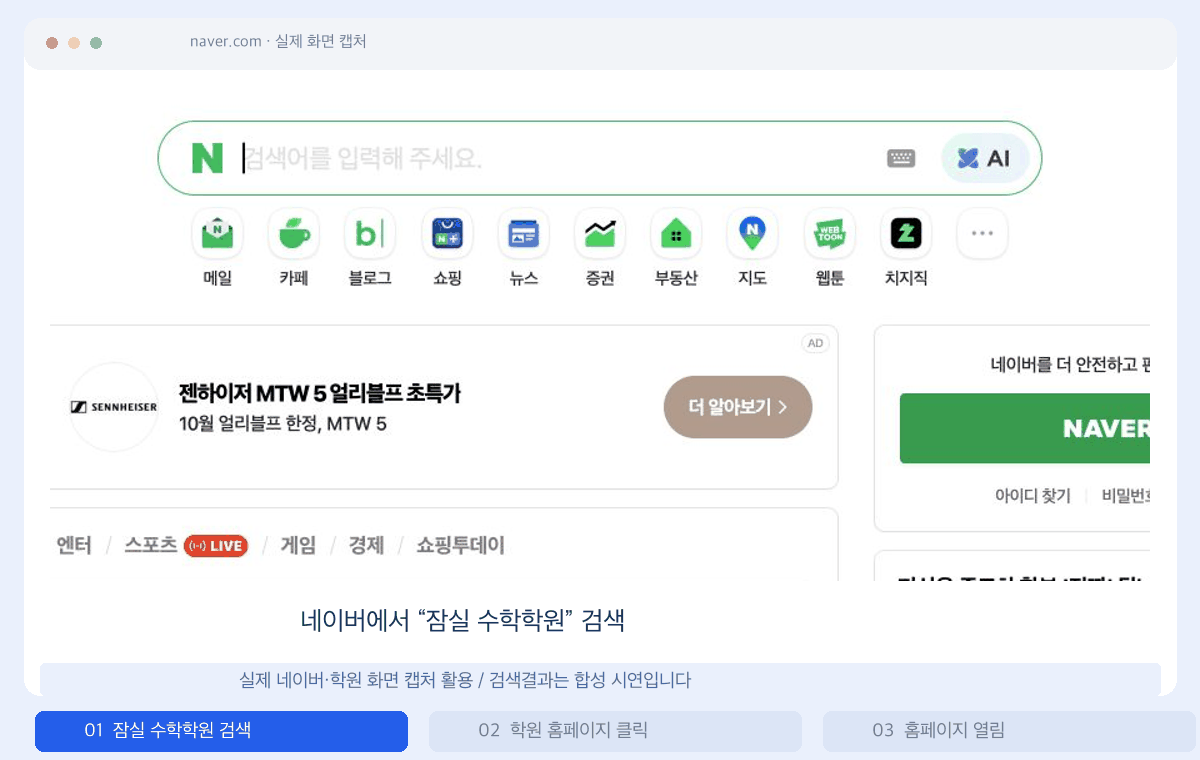Select the 경제 tab
1200x760 pixels.
click(366, 545)
